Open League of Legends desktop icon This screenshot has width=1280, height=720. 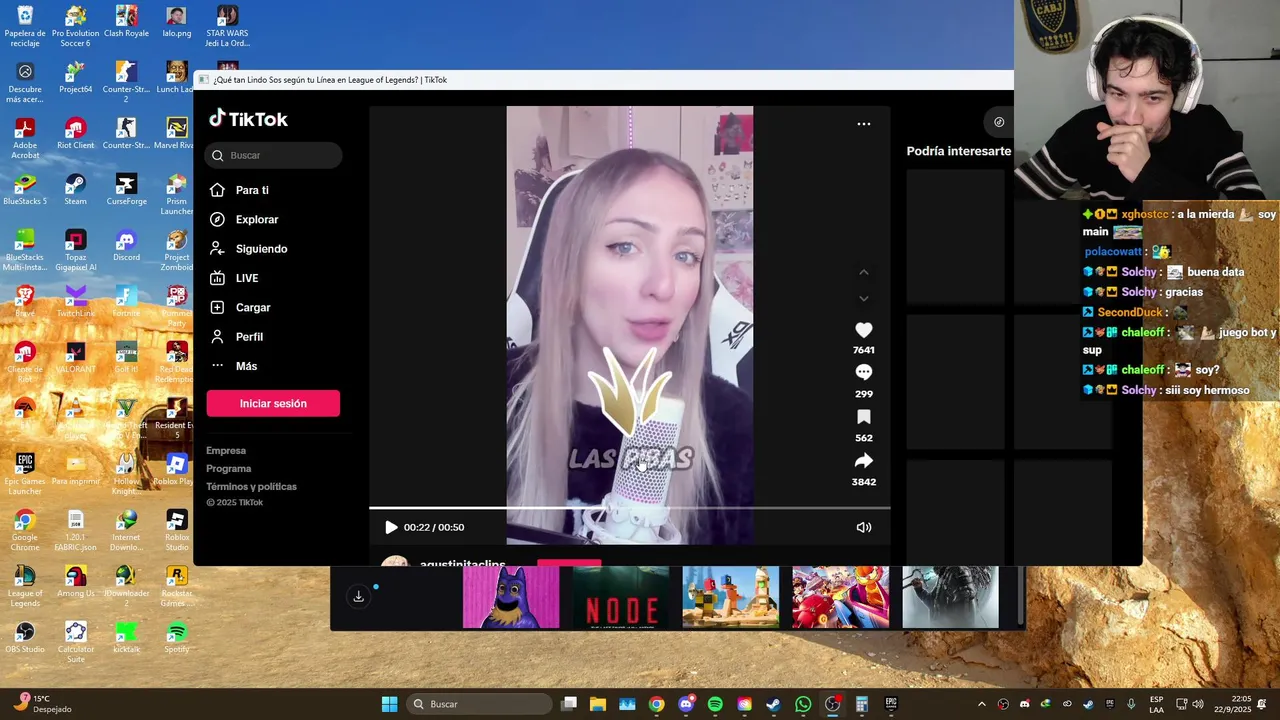click(x=25, y=587)
